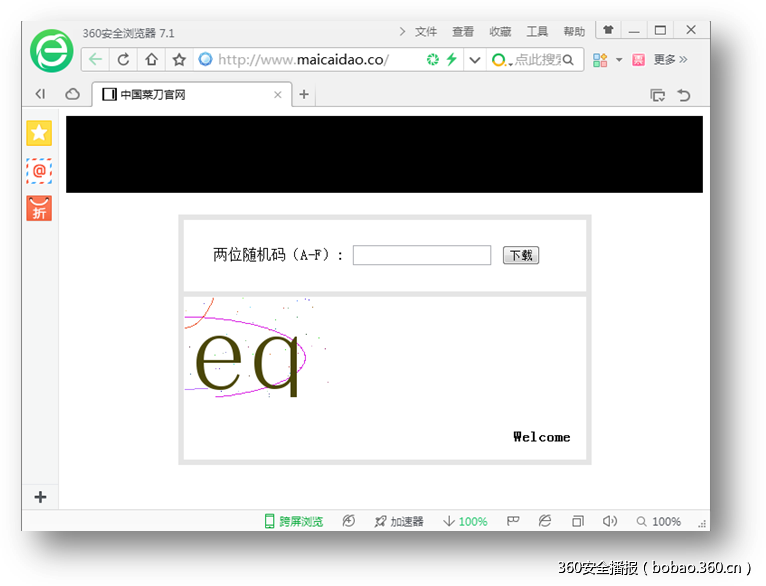766x586 pixels.
Task: Expand 更多 more extensions menu
Action: coord(670,60)
